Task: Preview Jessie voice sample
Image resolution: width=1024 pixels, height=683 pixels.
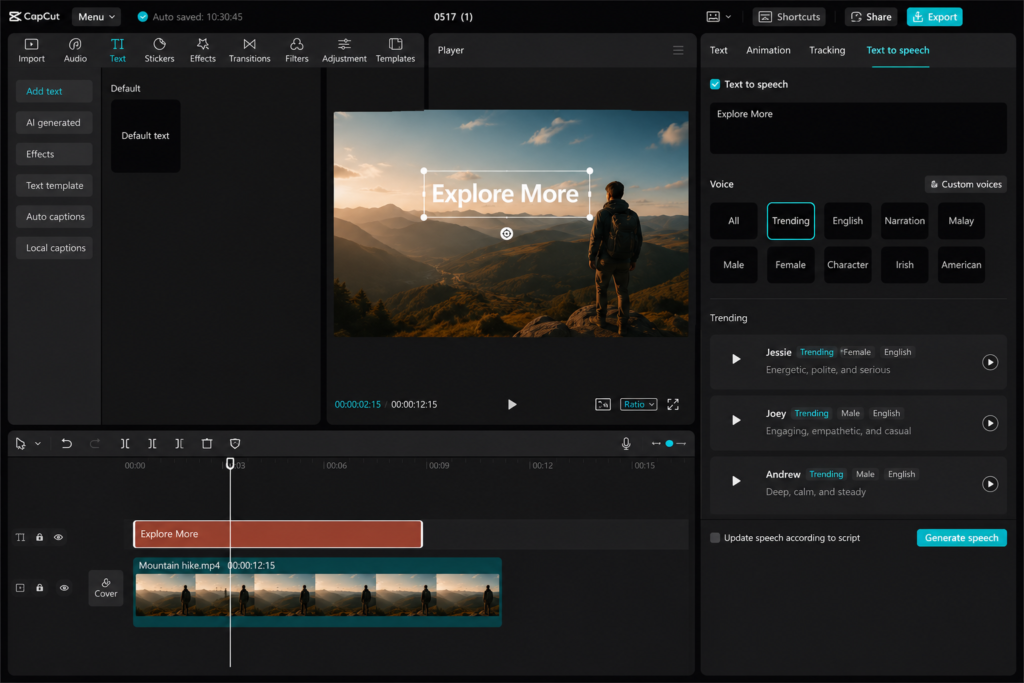Action: pos(736,359)
